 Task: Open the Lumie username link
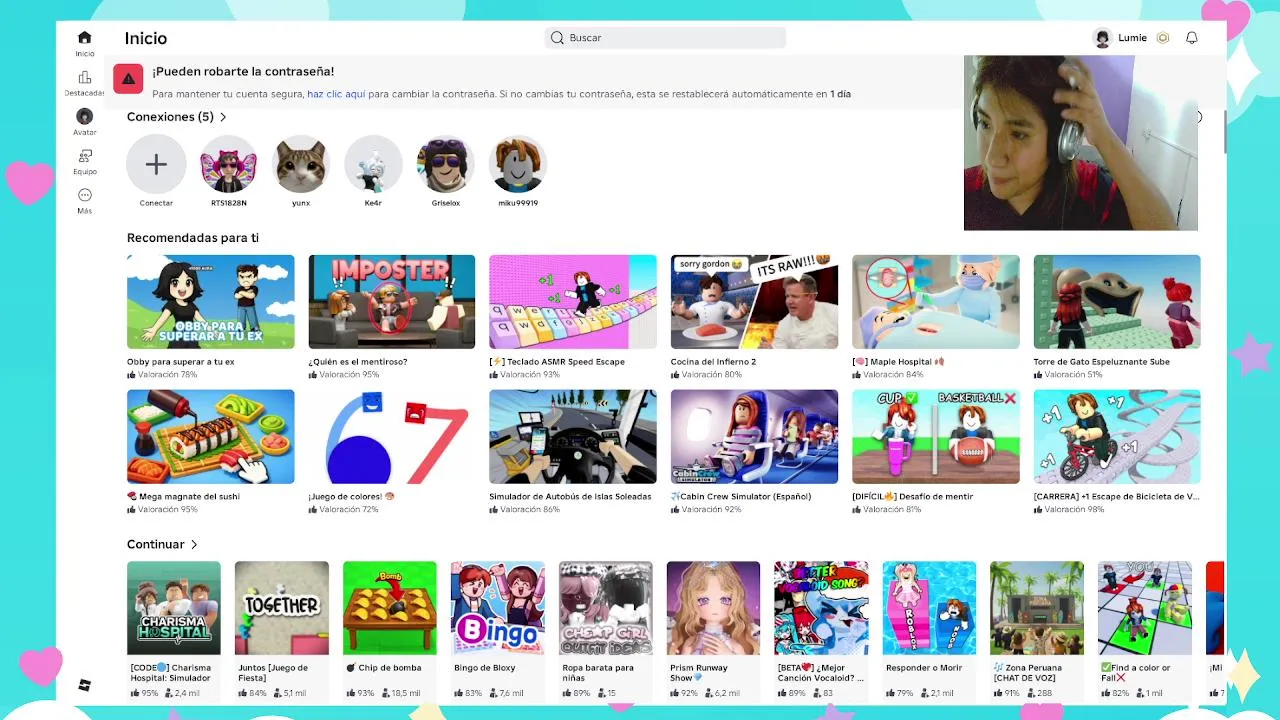point(1132,38)
